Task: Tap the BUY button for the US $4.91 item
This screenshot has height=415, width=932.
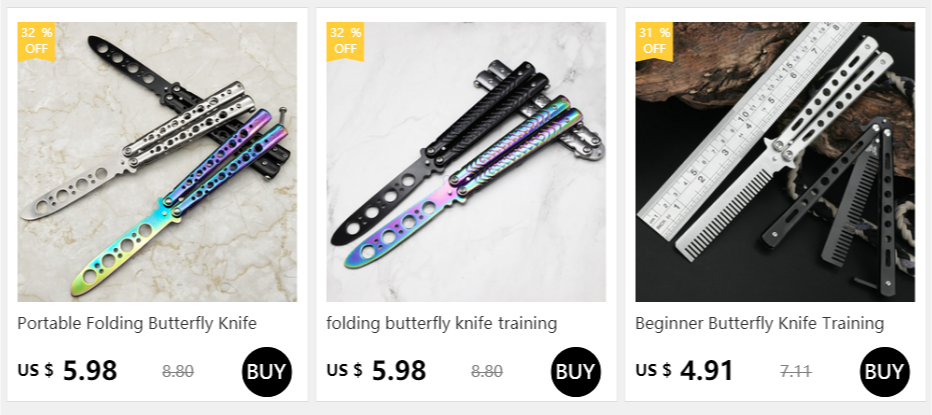Action: coord(885,372)
